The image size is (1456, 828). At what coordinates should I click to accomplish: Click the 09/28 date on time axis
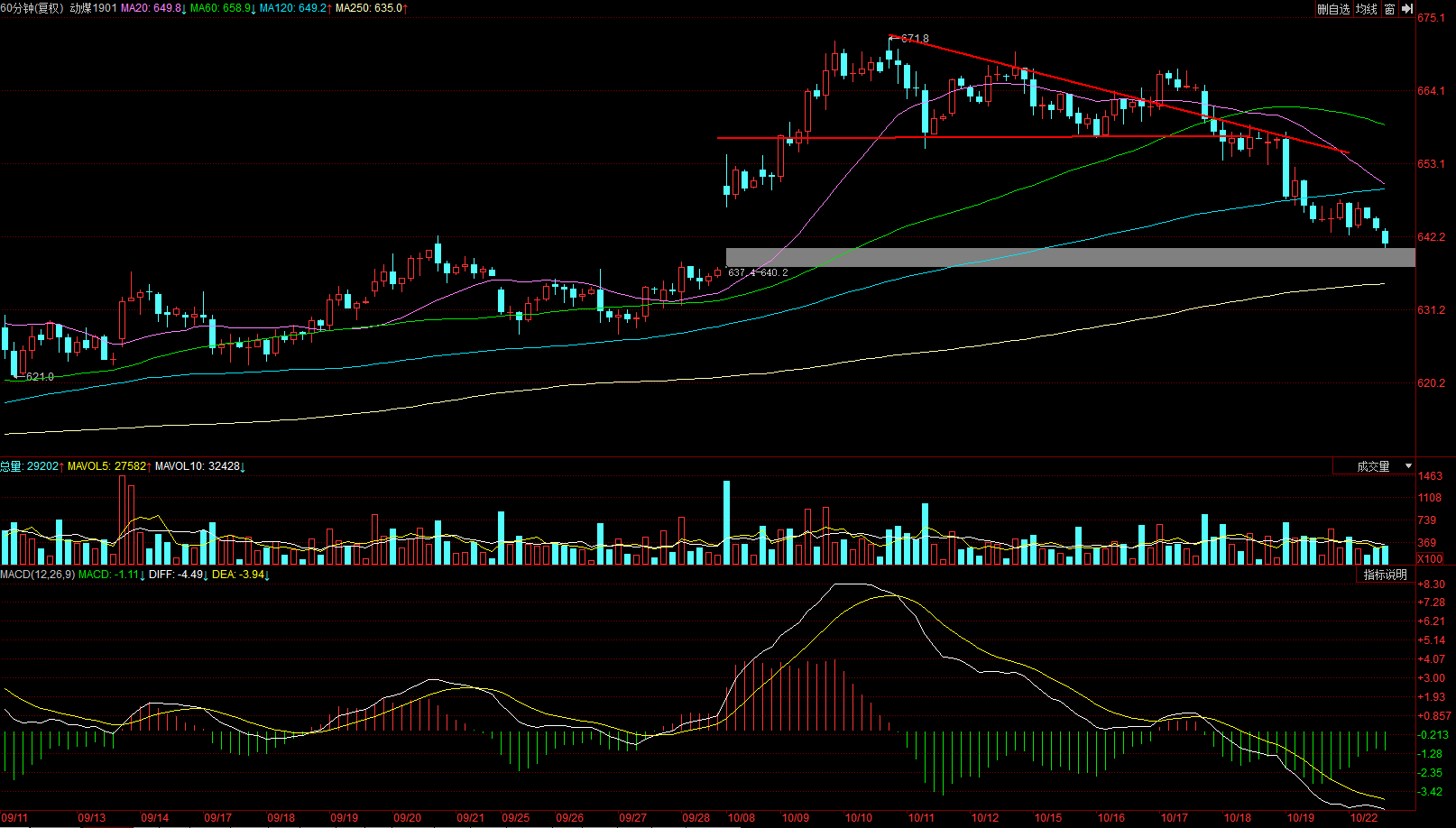[696, 818]
